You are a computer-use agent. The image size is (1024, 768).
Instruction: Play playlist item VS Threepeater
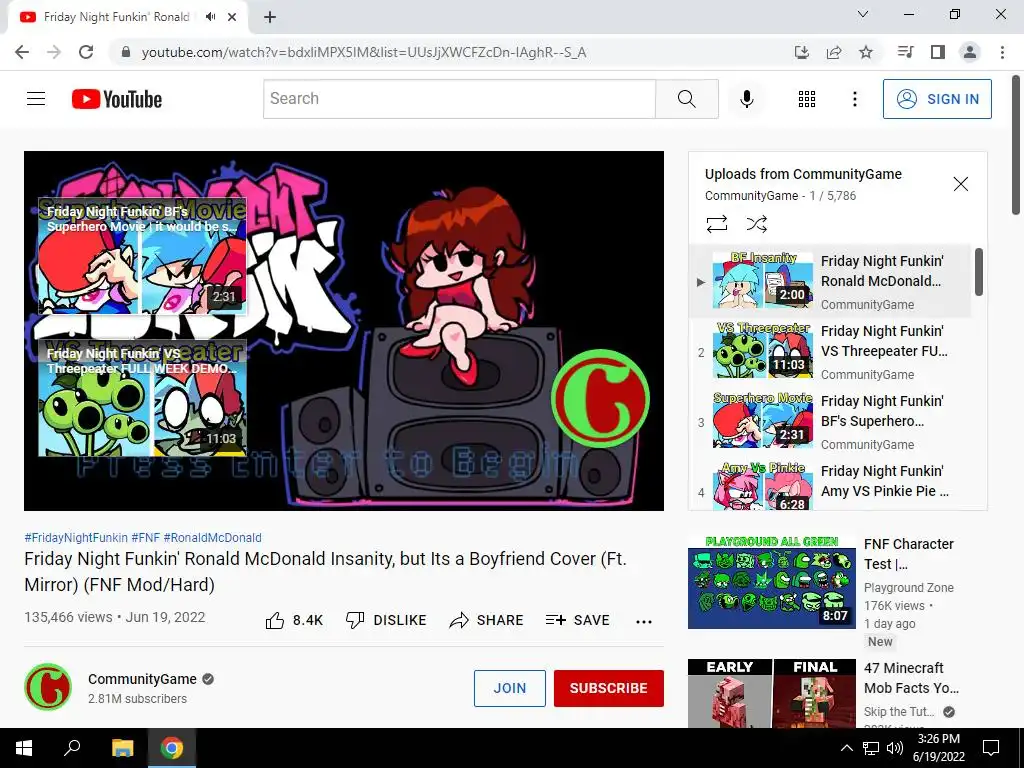[x=829, y=351]
